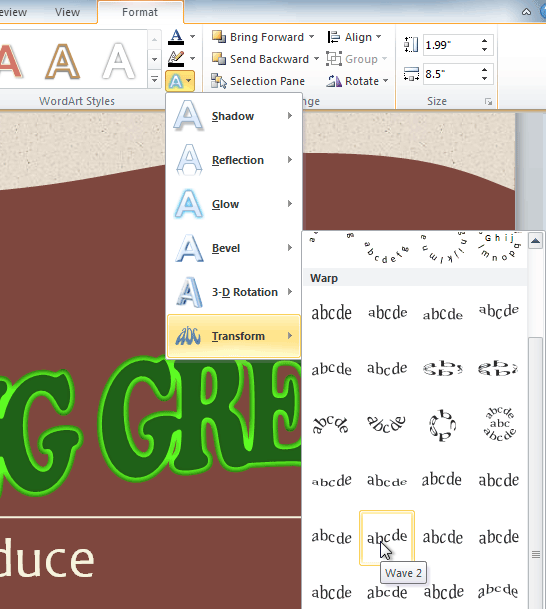This screenshot has height=609, width=546.
Task: Apply the small Circle warp thumbnail
Action: pos(443,424)
